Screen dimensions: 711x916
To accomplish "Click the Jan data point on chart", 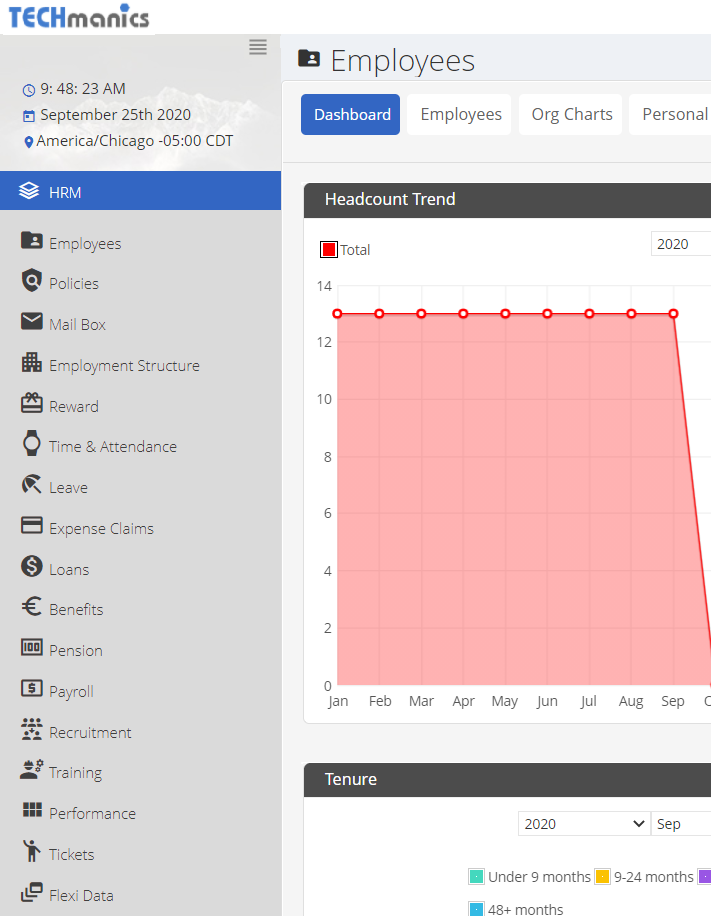I will tap(337, 314).
